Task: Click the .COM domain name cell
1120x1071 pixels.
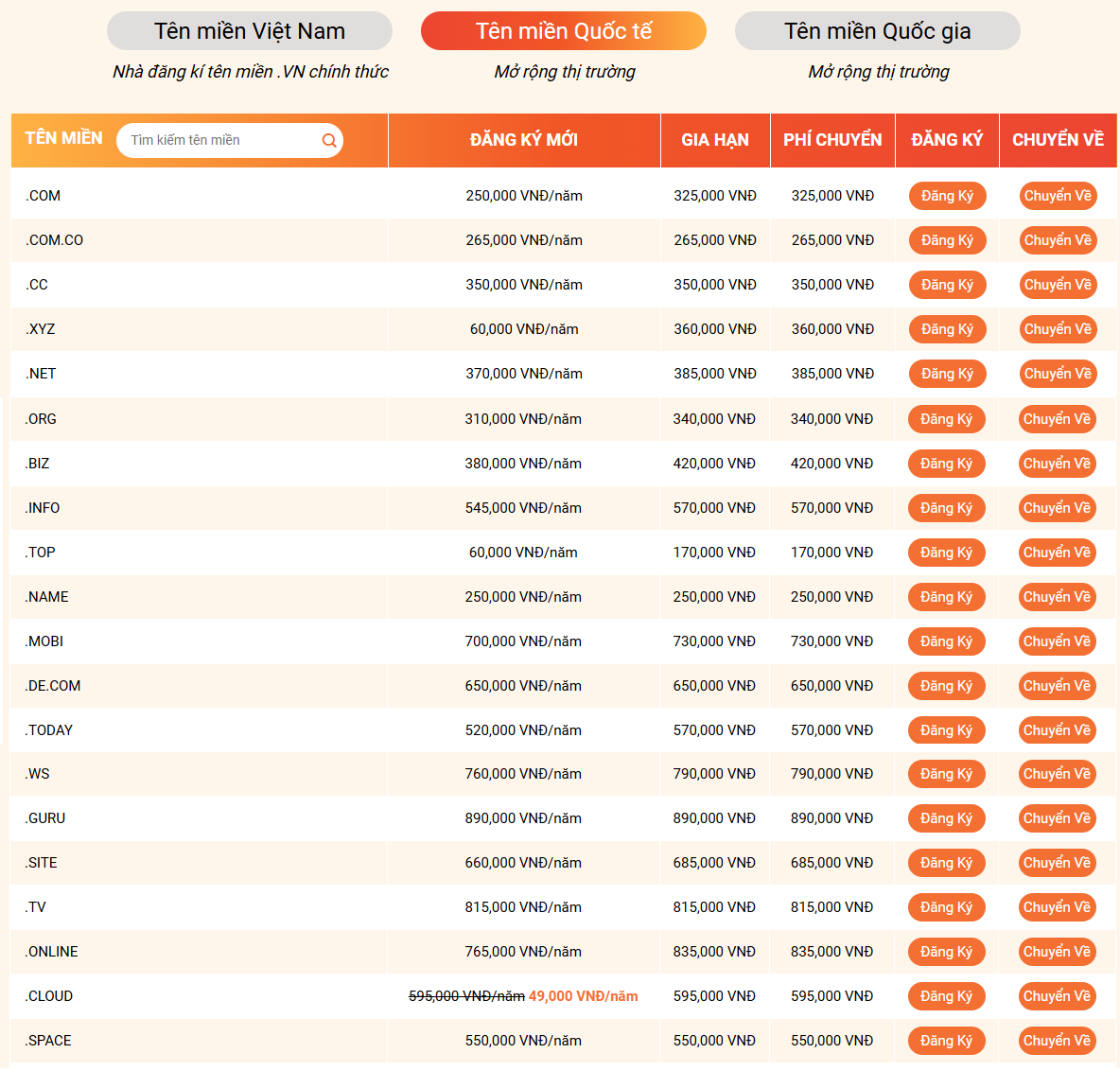Action: 200,196
